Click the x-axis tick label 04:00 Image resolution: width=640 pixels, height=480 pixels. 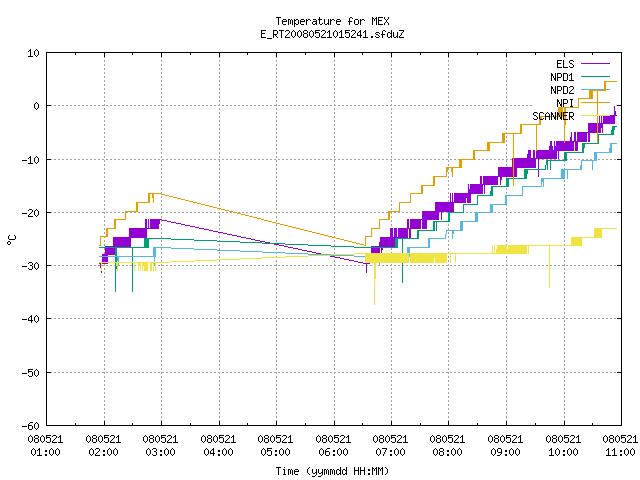218,452
